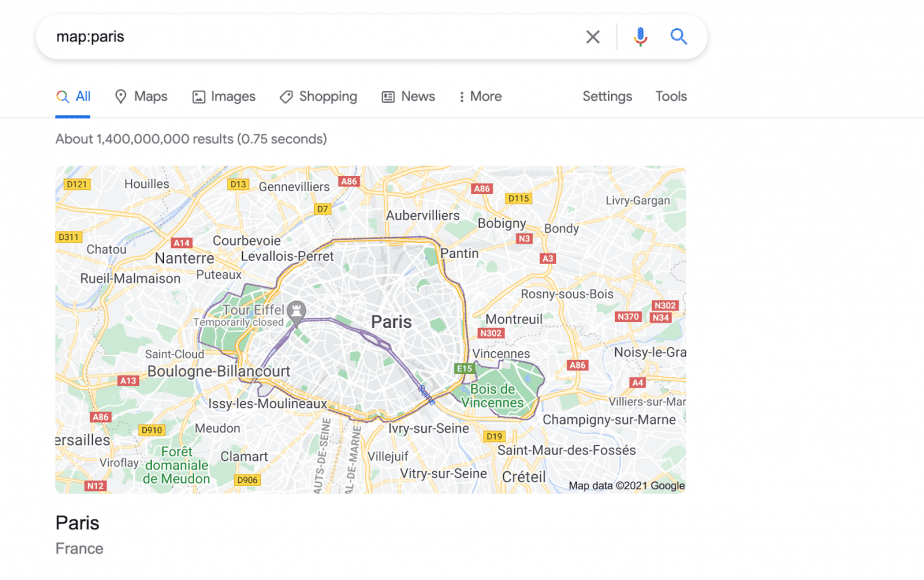Click Rosny-sous-Bois label on map
Screen dimensions: 924x580
tap(567, 294)
